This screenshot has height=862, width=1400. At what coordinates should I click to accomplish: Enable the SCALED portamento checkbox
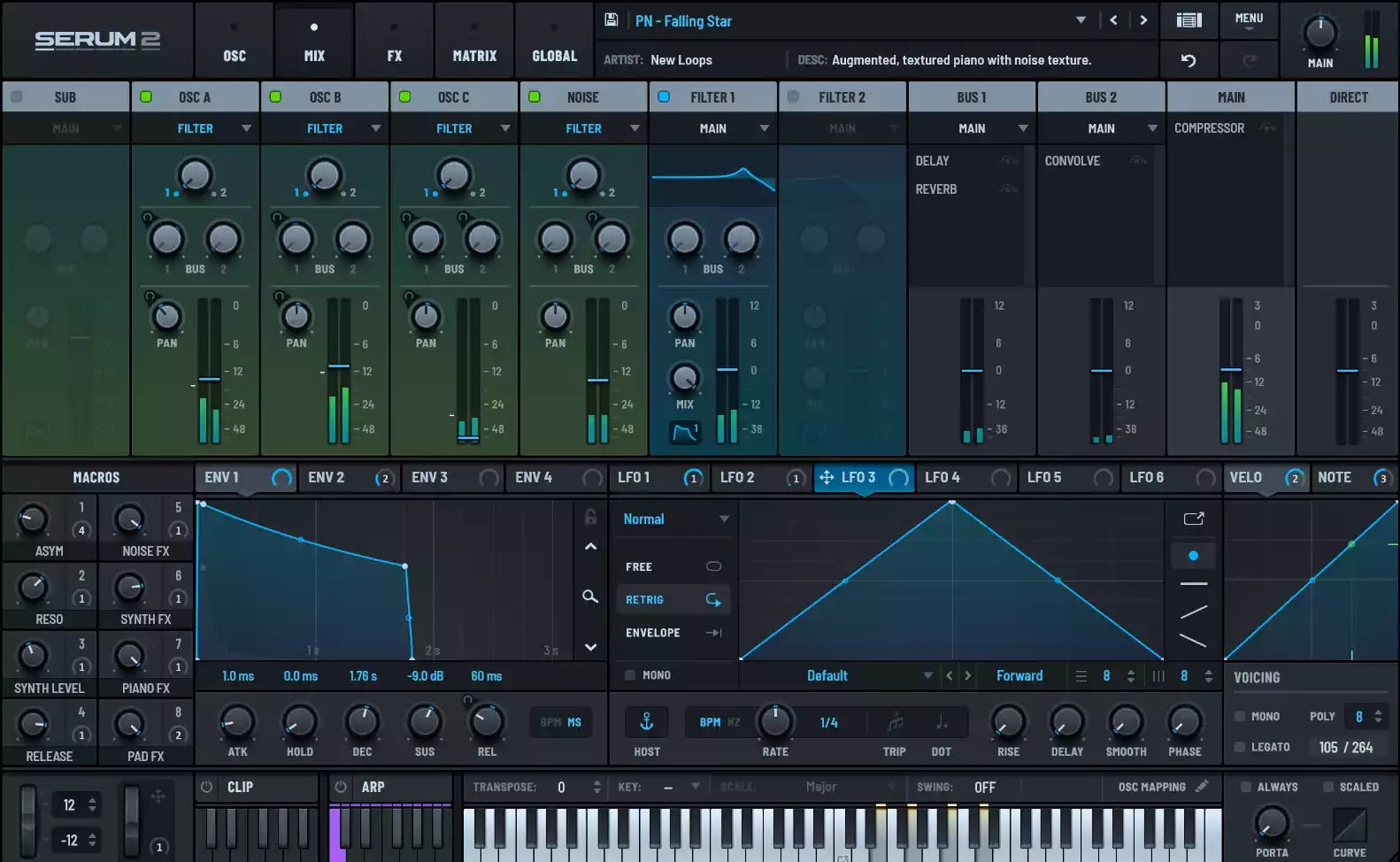[1328, 787]
